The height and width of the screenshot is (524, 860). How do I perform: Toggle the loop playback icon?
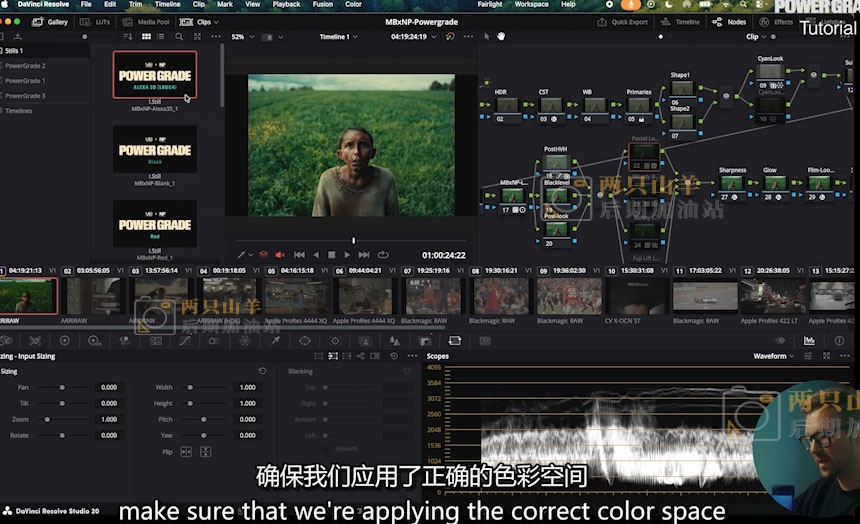pyautogui.click(x=383, y=255)
